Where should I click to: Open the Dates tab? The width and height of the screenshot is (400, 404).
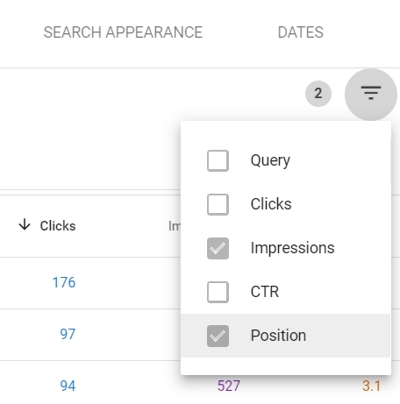click(x=301, y=33)
